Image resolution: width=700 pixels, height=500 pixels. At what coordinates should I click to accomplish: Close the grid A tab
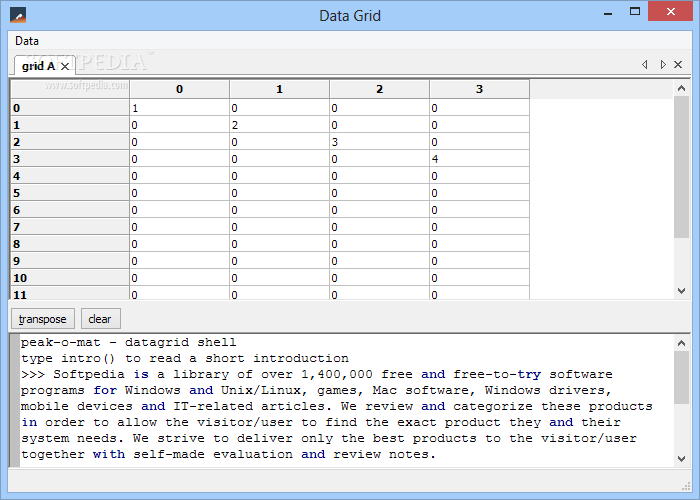click(65, 67)
